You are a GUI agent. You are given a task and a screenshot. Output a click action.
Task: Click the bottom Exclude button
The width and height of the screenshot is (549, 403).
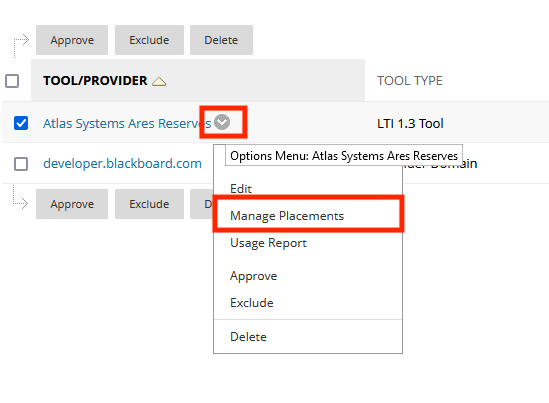pyautogui.click(x=149, y=204)
